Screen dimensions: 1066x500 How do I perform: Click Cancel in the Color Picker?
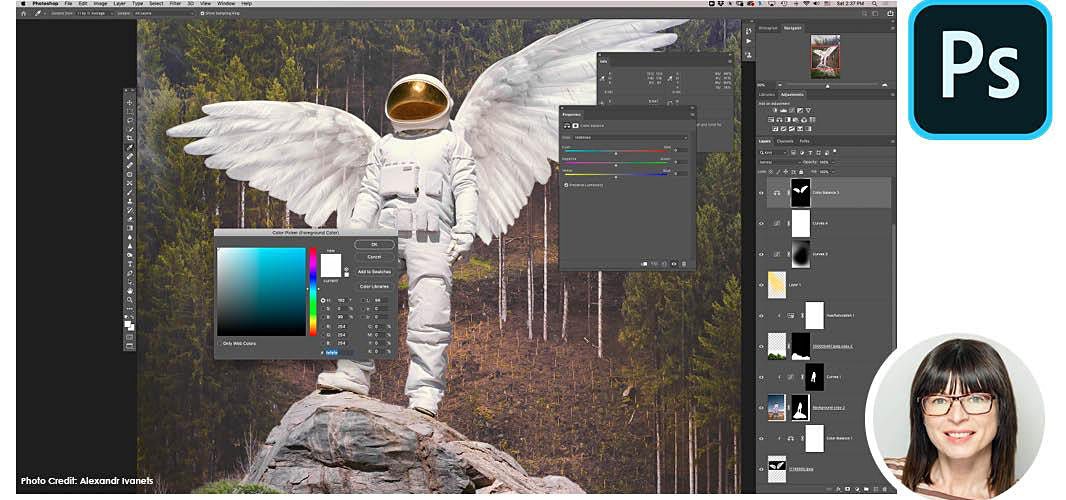(x=374, y=256)
